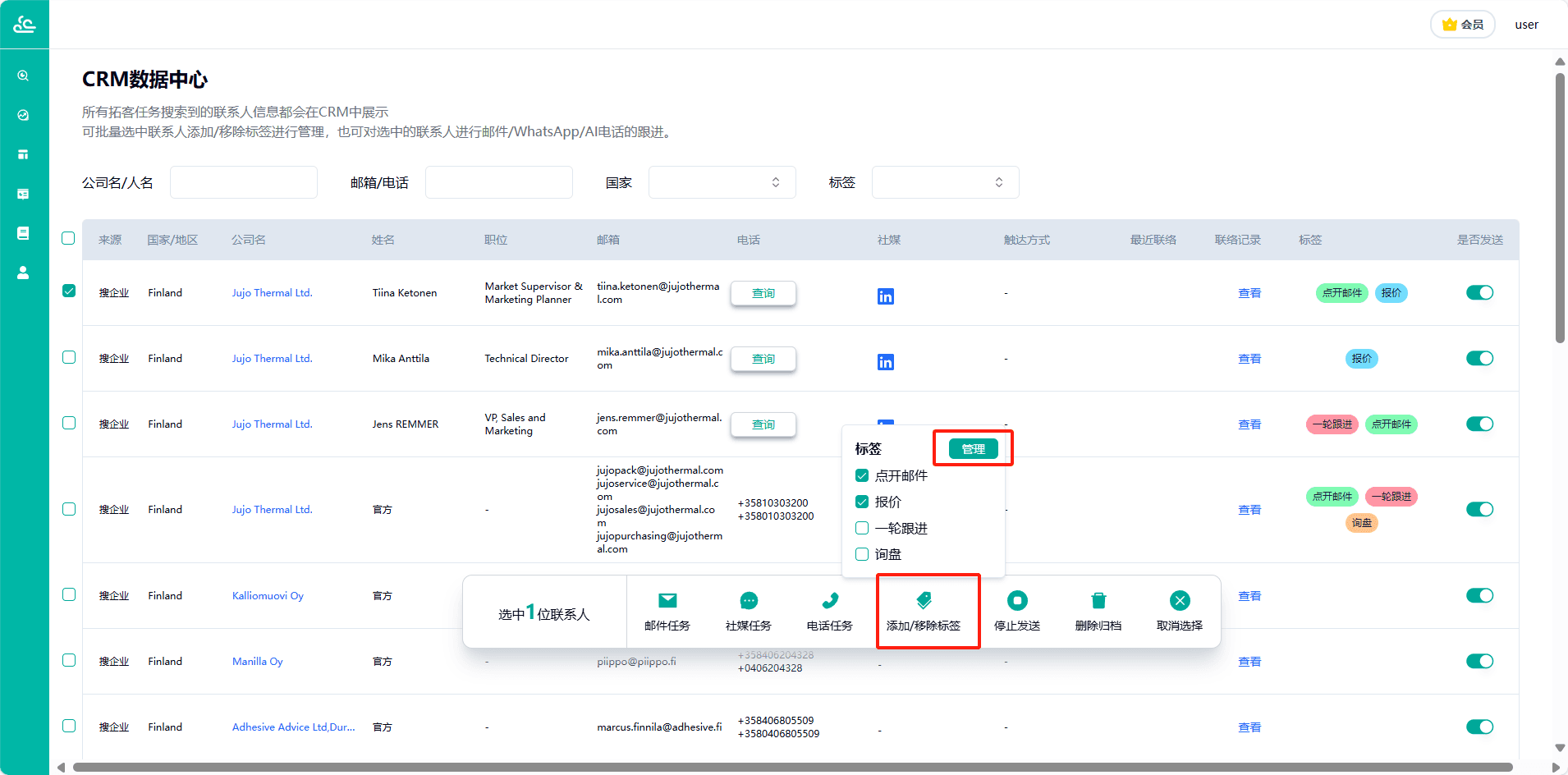Click 查询 phone button for Tiina Ketonen

[763, 293]
